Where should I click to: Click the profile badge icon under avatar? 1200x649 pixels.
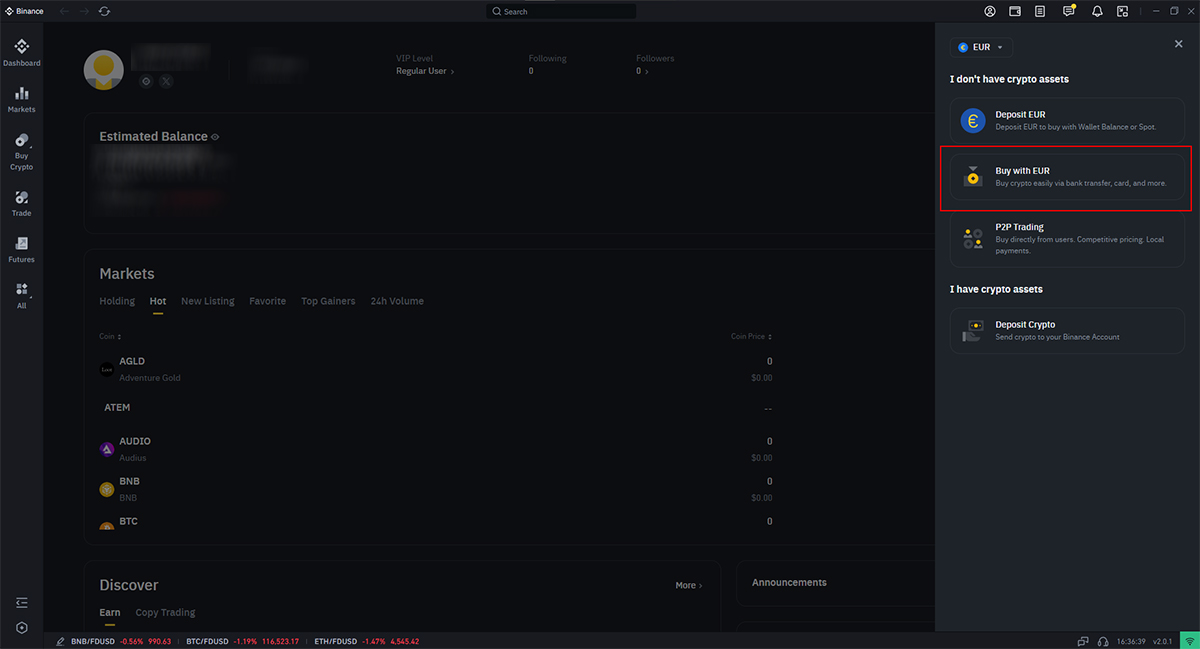pyautogui.click(x=146, y=81)
